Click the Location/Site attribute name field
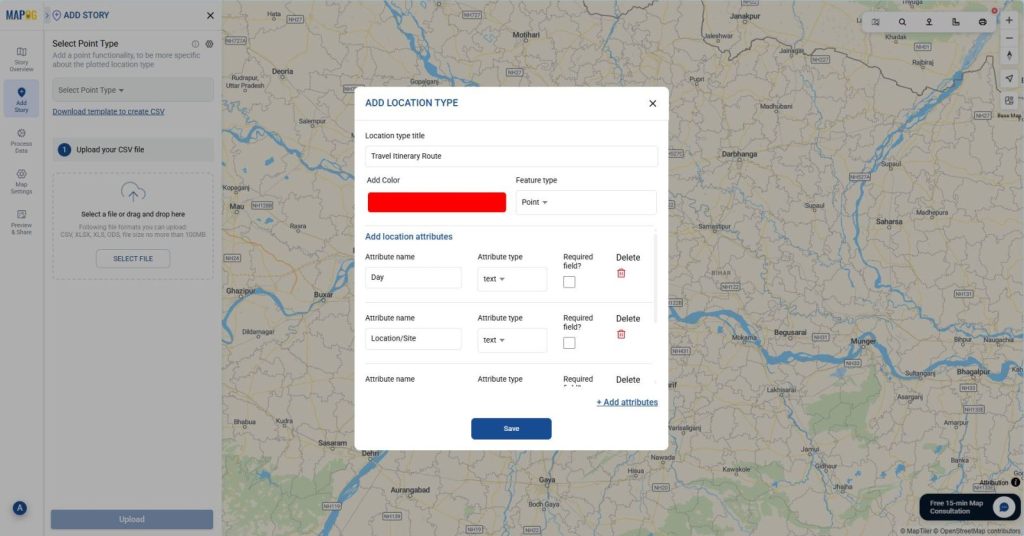 (413, 338)
